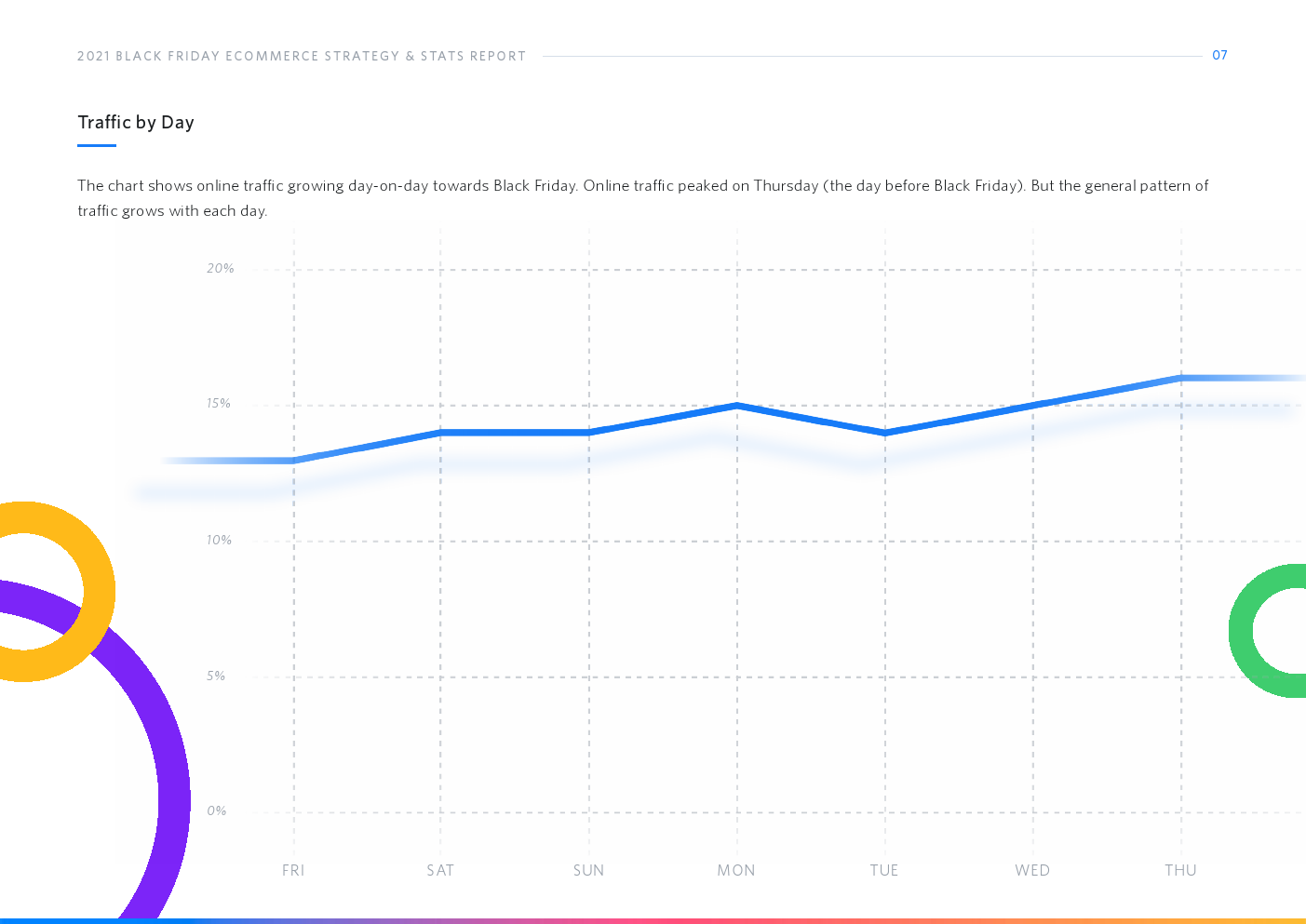Click the 0% y-axis label

click(217, 811)
